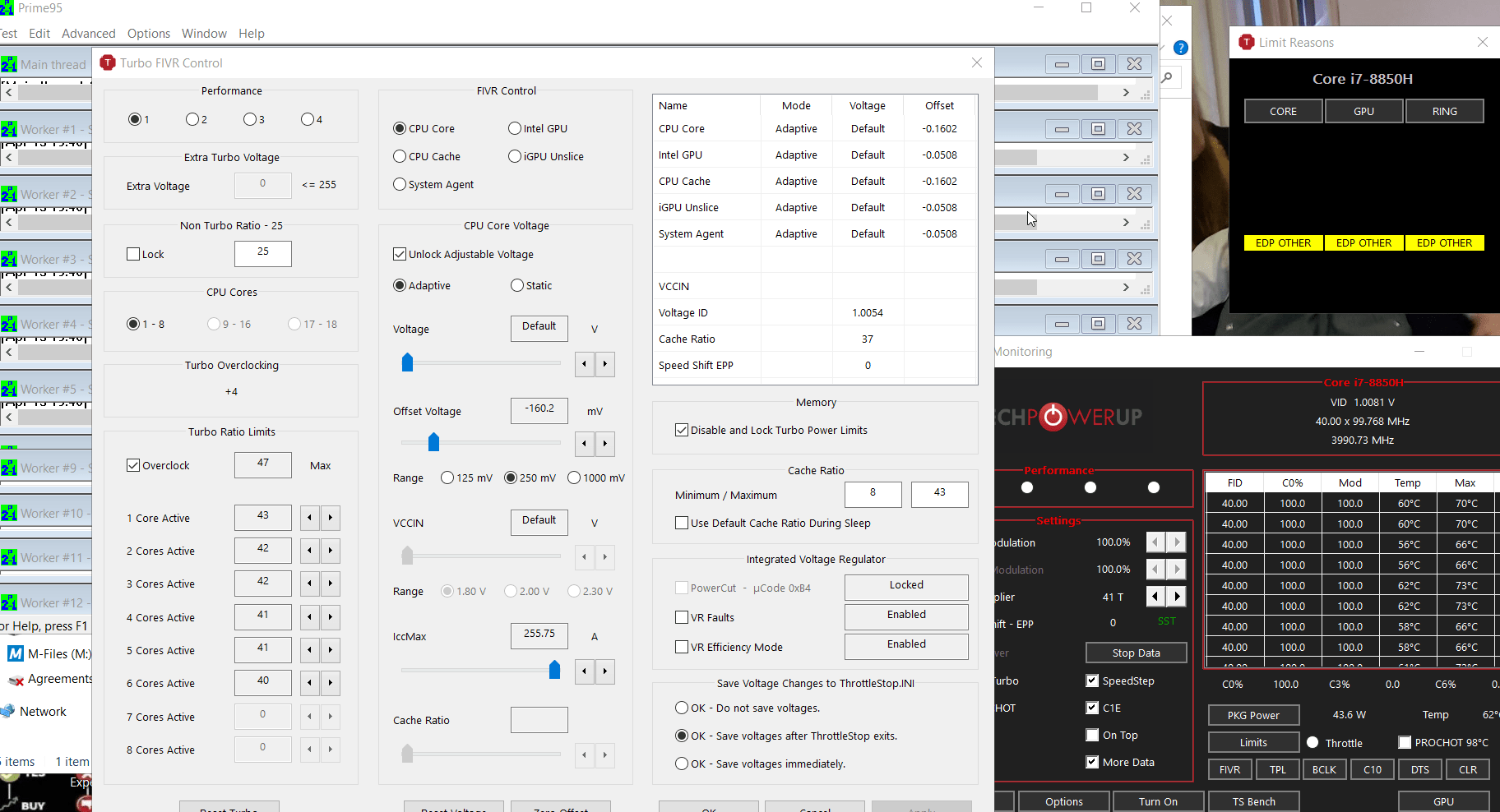Decrease the Offset Voltage with left arrow

point(584,444)
